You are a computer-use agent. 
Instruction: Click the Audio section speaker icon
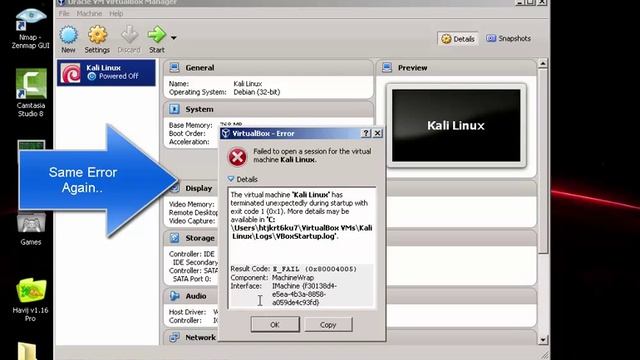coord(174,296)
